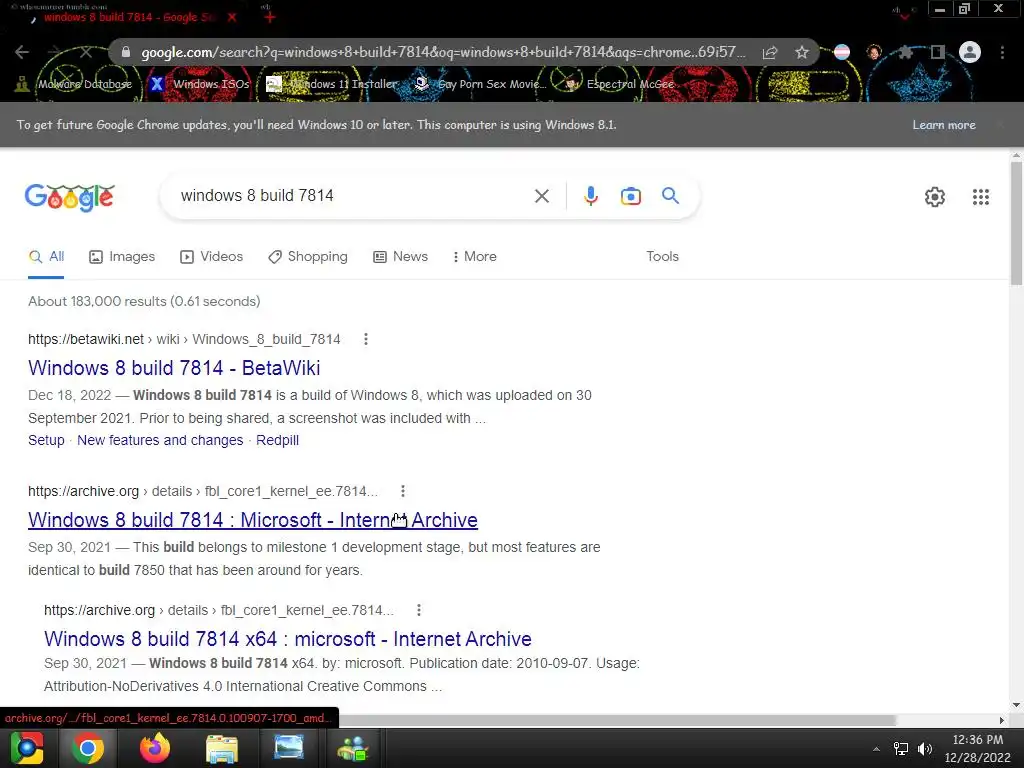Open Chrome's three-dot menu
Image resolution: width=1024 pixels, height=768 pixels.
pyautogui.click(x=1002, y=52)
